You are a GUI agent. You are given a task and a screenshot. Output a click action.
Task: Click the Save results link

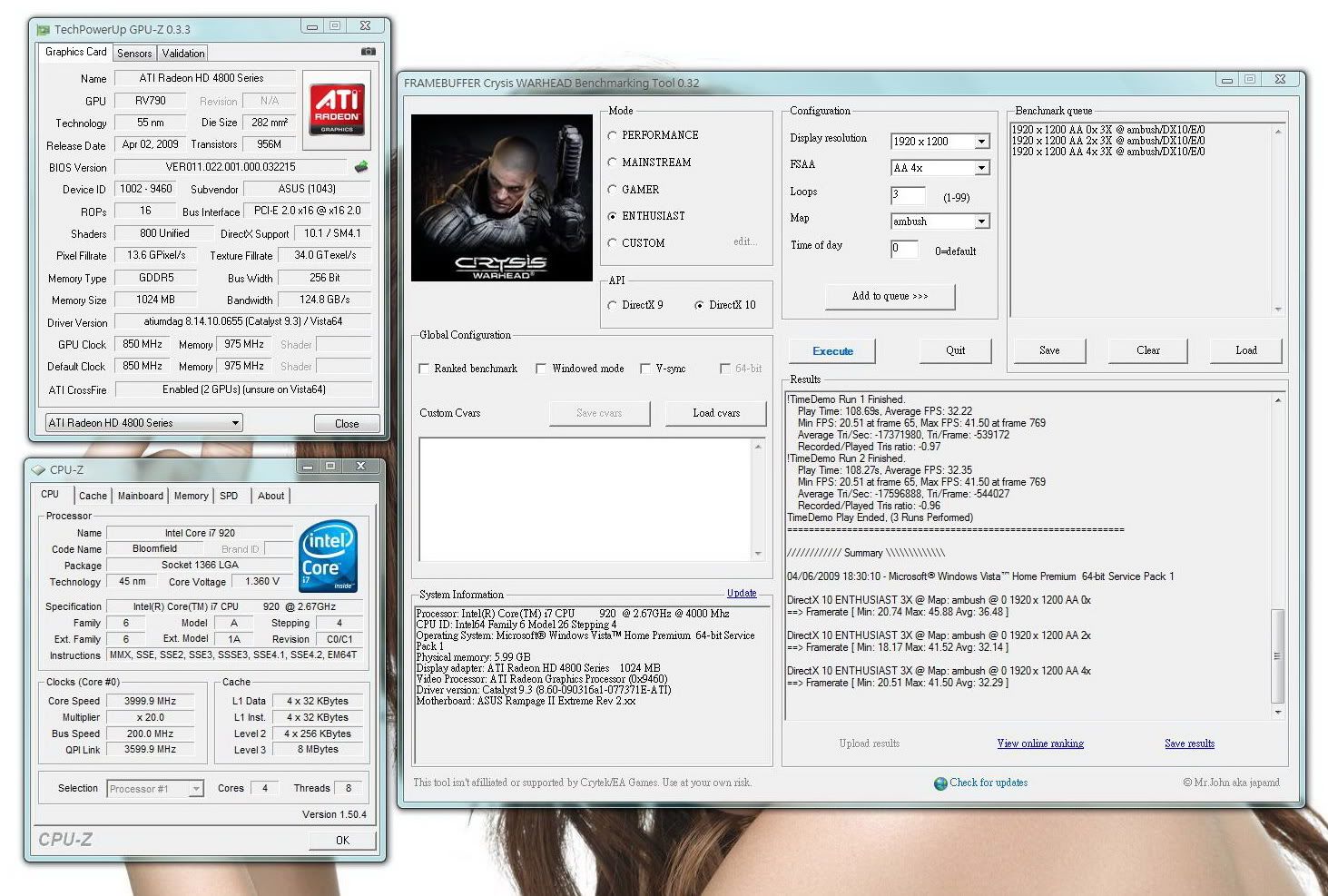1189,743
